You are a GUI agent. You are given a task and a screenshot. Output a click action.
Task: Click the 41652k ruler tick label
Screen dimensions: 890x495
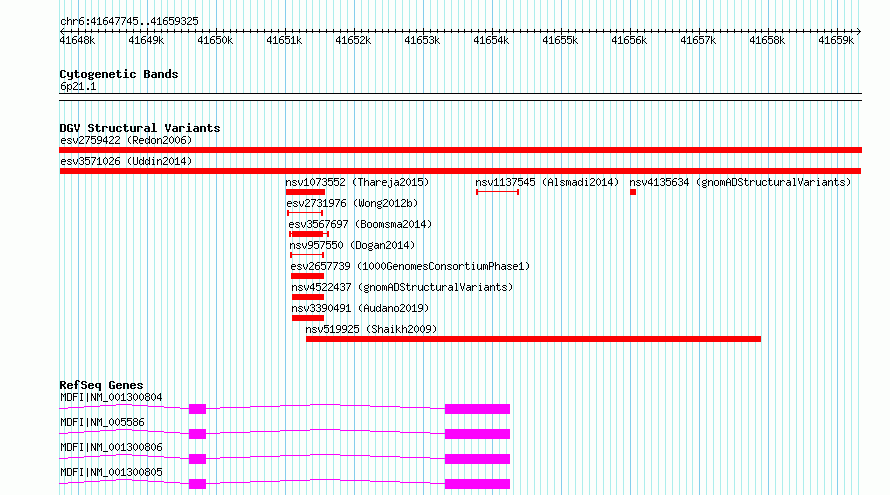tap(353, 40)
